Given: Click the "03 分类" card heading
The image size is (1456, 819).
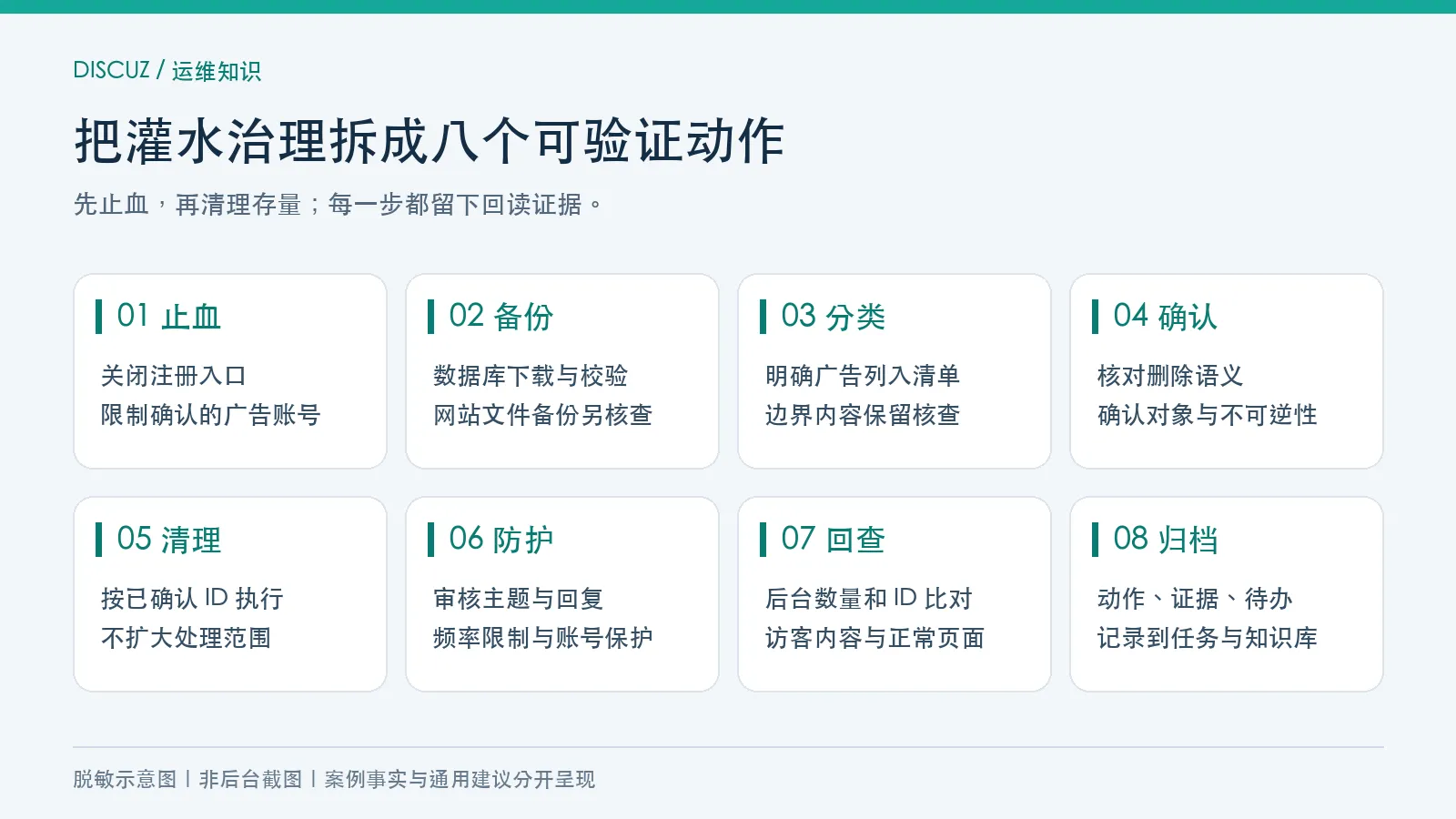Looking at the screenshot, I should [834, 317].
